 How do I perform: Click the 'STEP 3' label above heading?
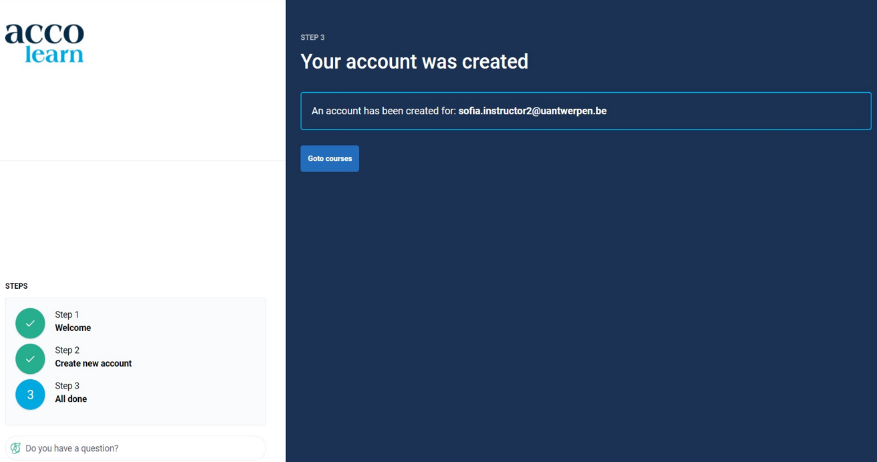[x=313, y=37]
